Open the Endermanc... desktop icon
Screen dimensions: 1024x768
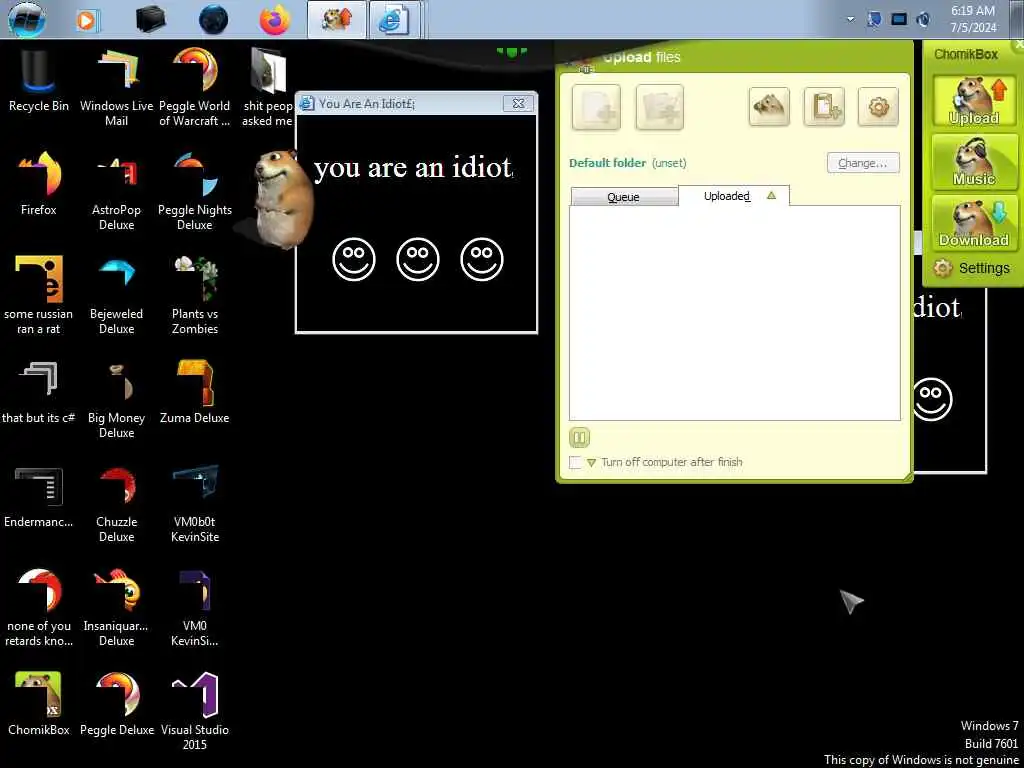click(39, 496)
